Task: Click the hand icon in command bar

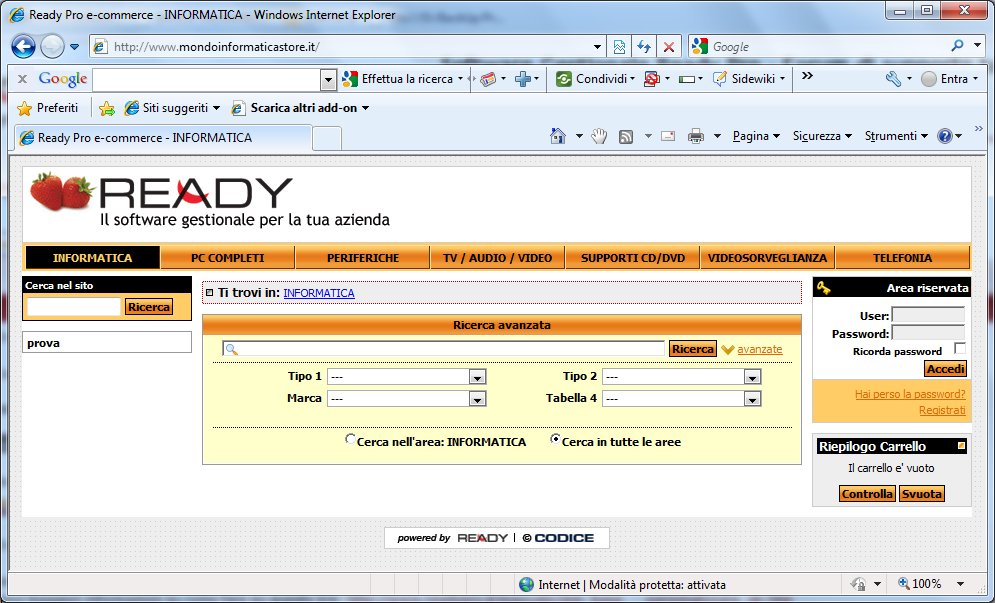Action: [x=599, y=136]
